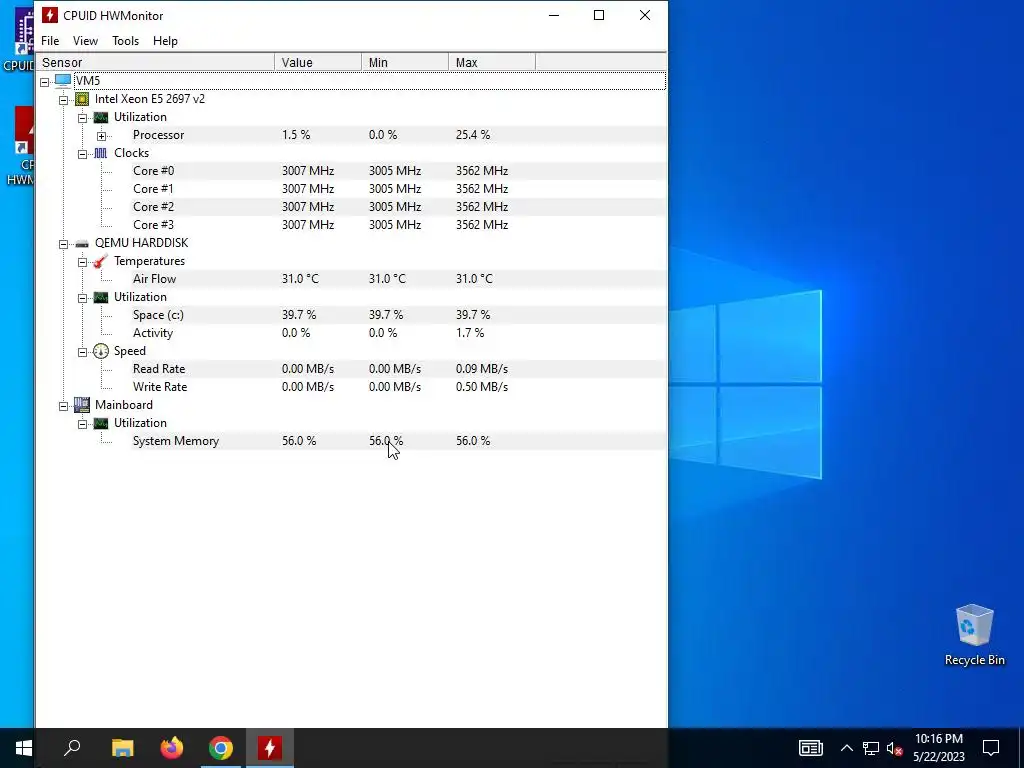Collapse the CPU Utilization group
The height and width of the screenshot is (768, 1024).
click(x=82, y=118)
